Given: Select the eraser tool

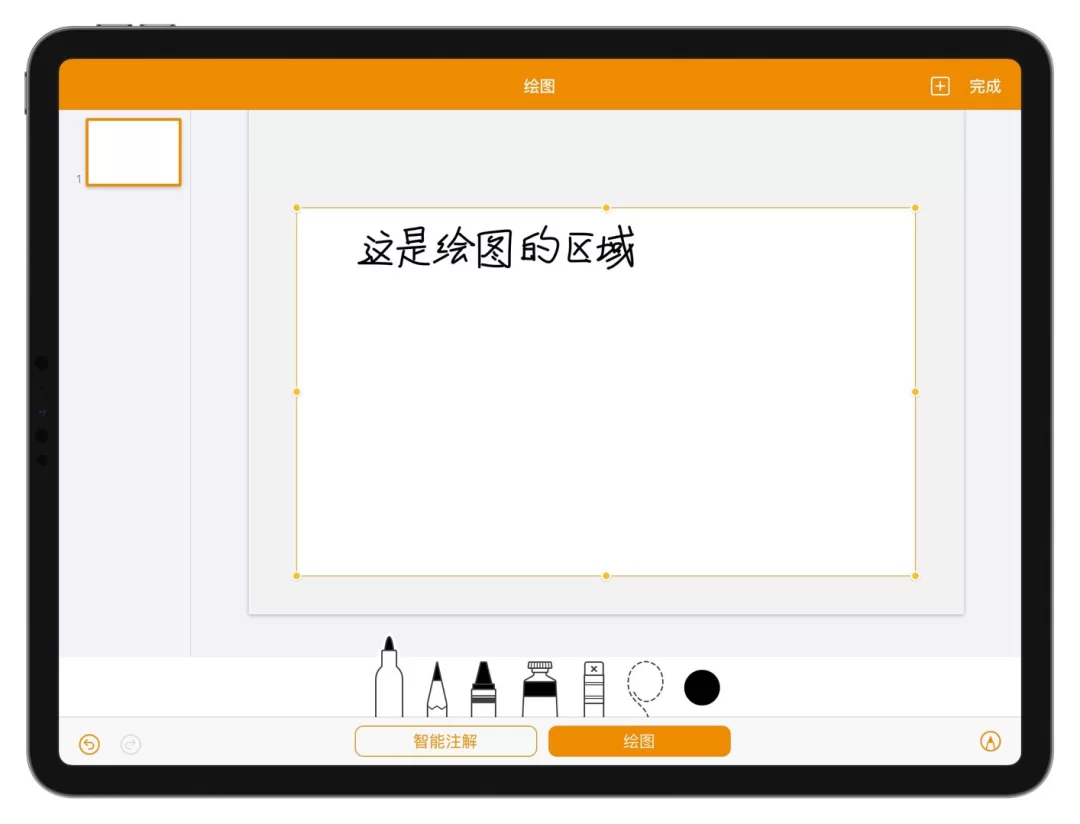Looking at the screenshot, I should pos(594,689).
